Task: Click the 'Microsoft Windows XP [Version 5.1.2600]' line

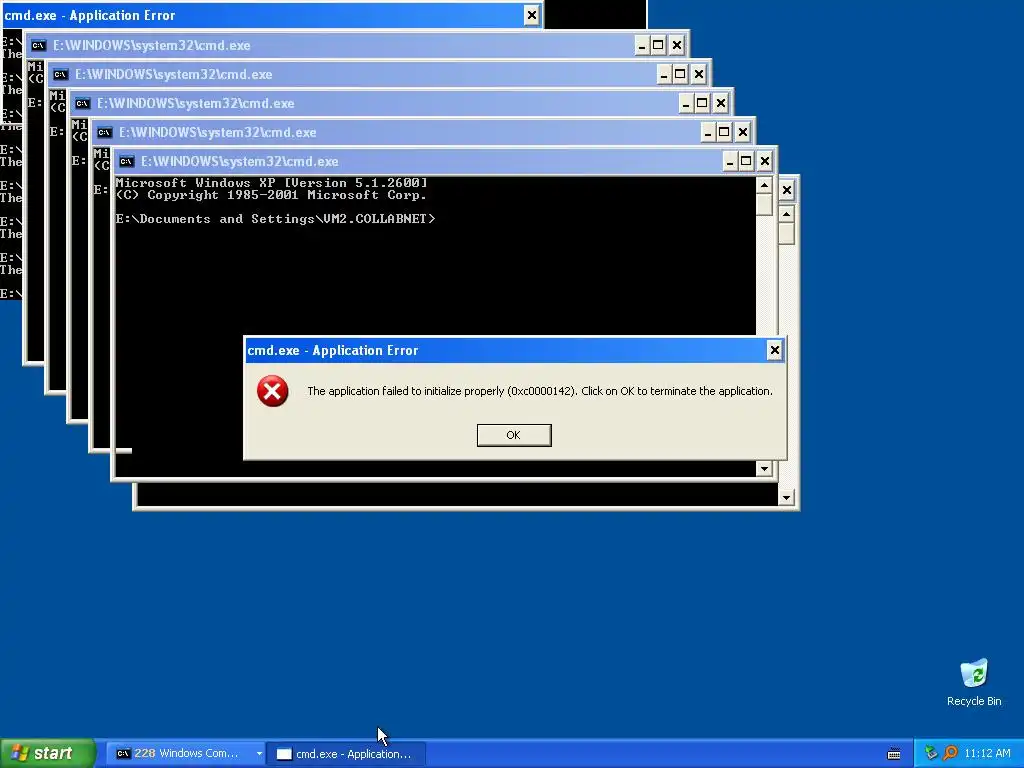Action: (x=272, y=183)
